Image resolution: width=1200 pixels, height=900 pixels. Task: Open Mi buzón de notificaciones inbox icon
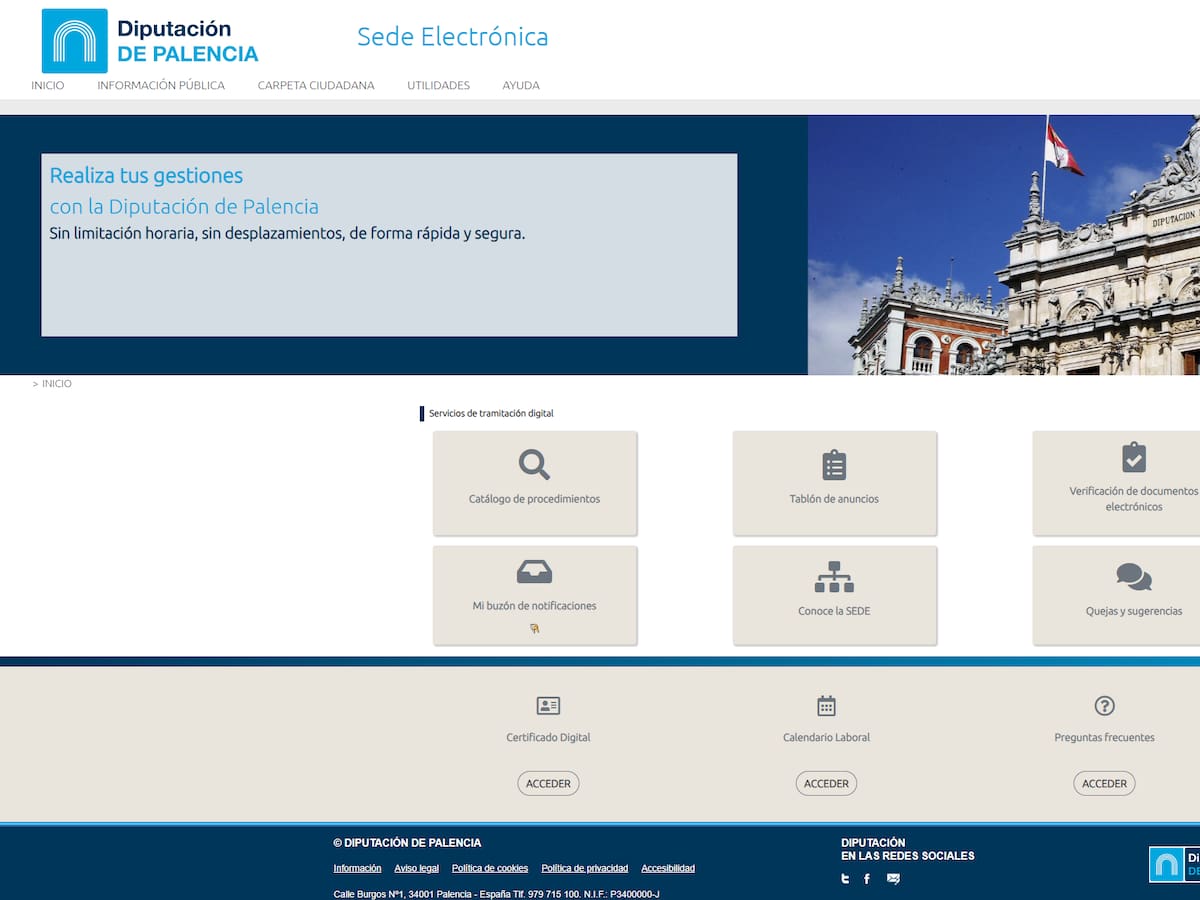tap(534, 572)
